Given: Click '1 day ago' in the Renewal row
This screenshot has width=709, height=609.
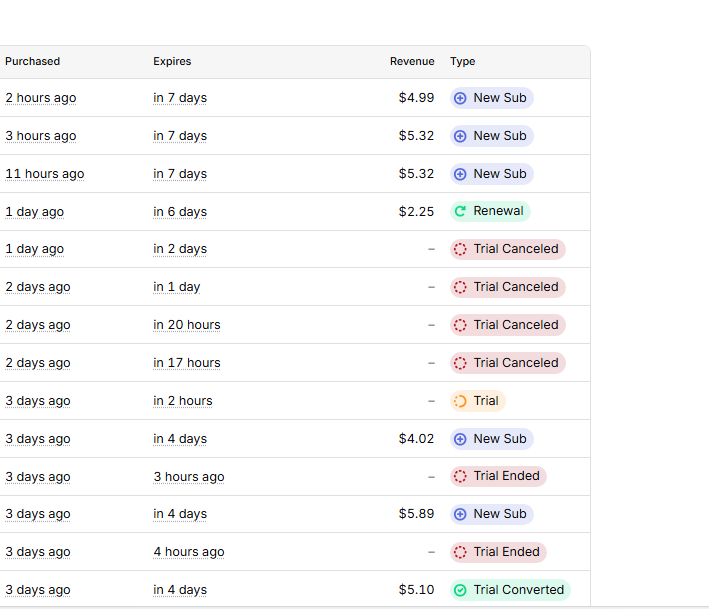Looking at the screenshot, I should (34, 212).
